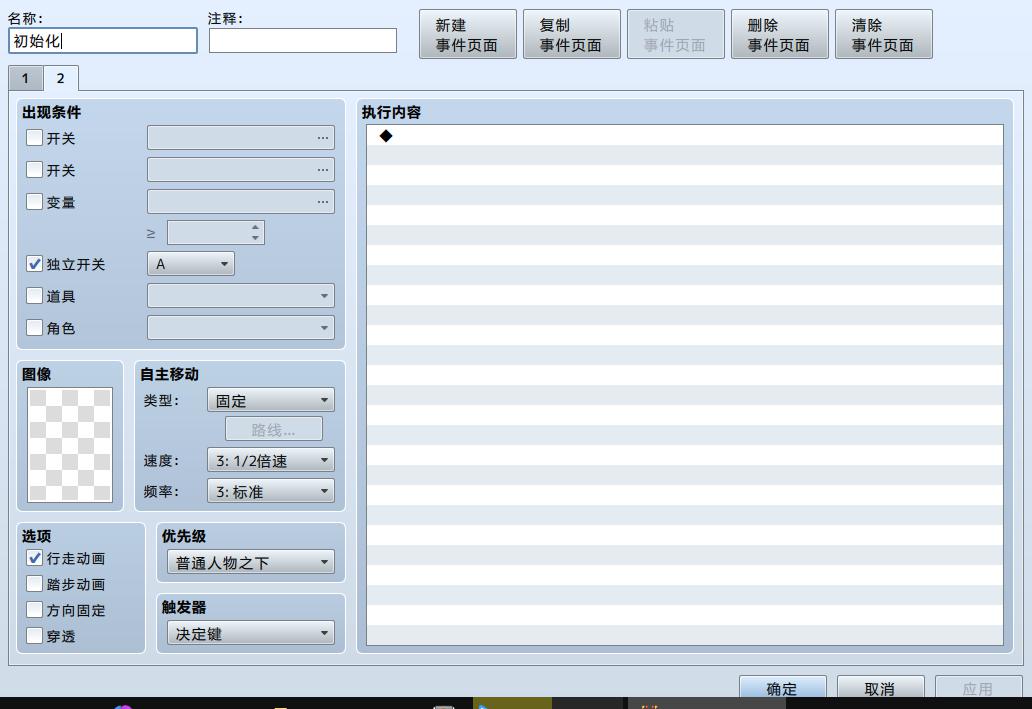Screen dimensions: 1032x709
Task: Click the 路线... route button
Action: point(274,429)
